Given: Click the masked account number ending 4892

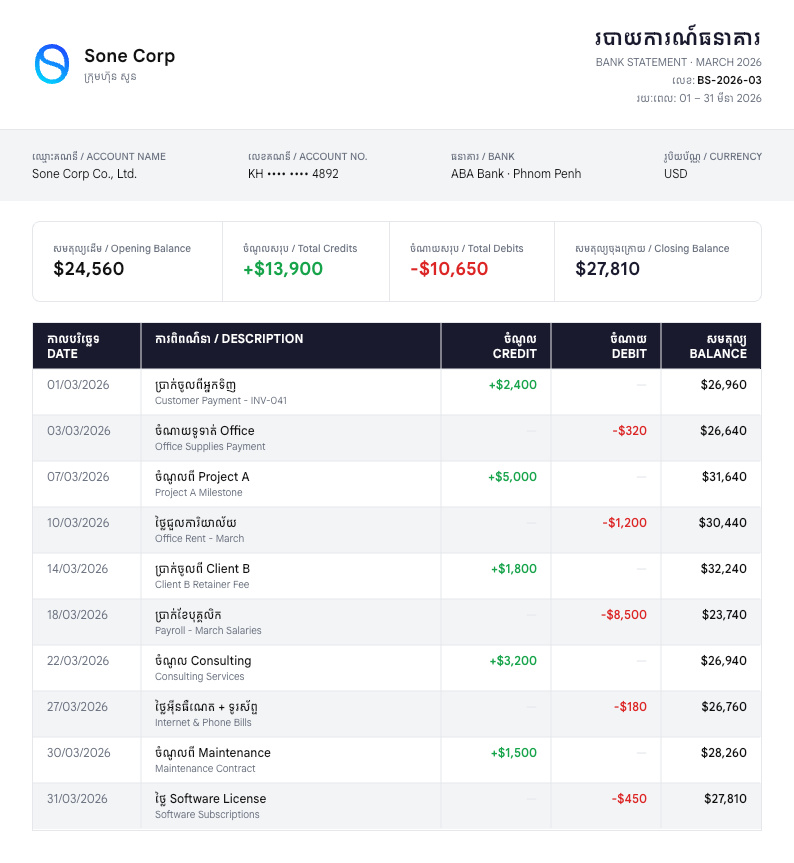Looking at the screenshot, I should pos(293,174).
